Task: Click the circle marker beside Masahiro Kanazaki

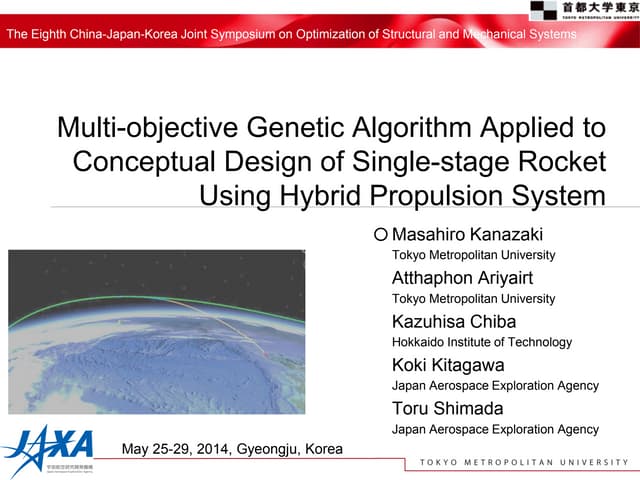Action: [380, 234]
